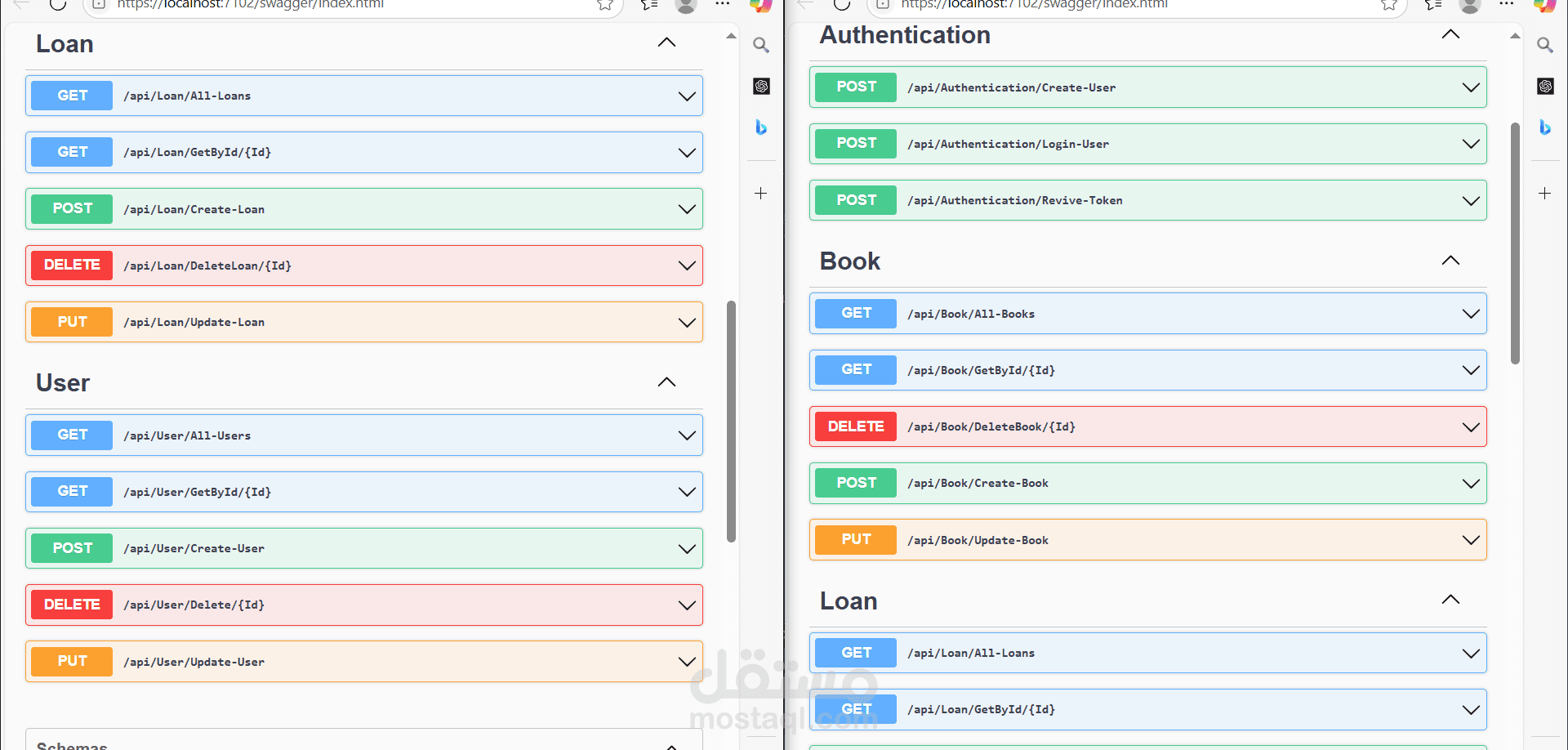Expand DELETE /api/Loan/DeleteLoan/{Id} chevron
The image size is (1568, 750).
point(687,266)
